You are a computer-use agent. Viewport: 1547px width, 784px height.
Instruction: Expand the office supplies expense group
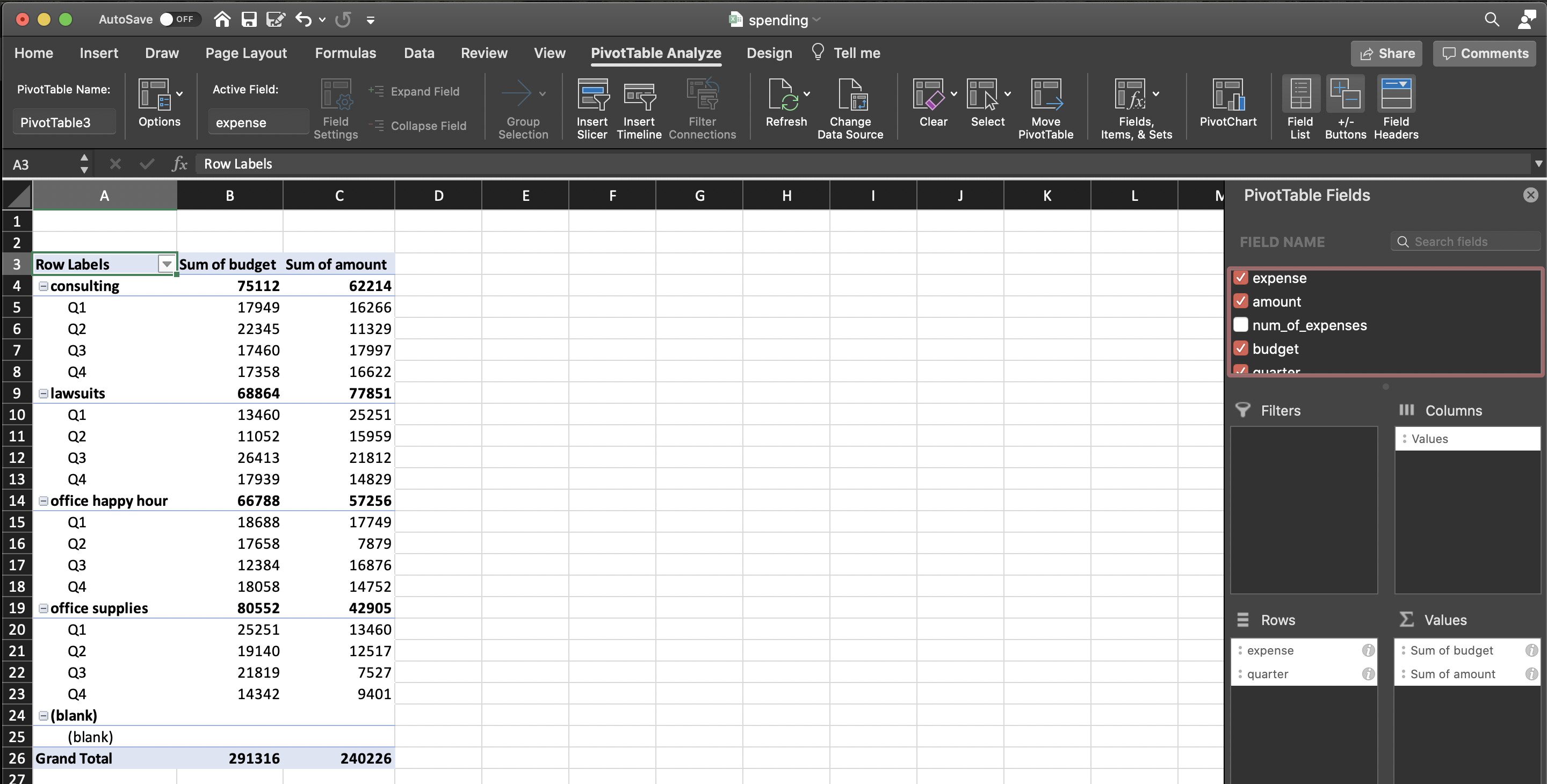pos(42,607)
